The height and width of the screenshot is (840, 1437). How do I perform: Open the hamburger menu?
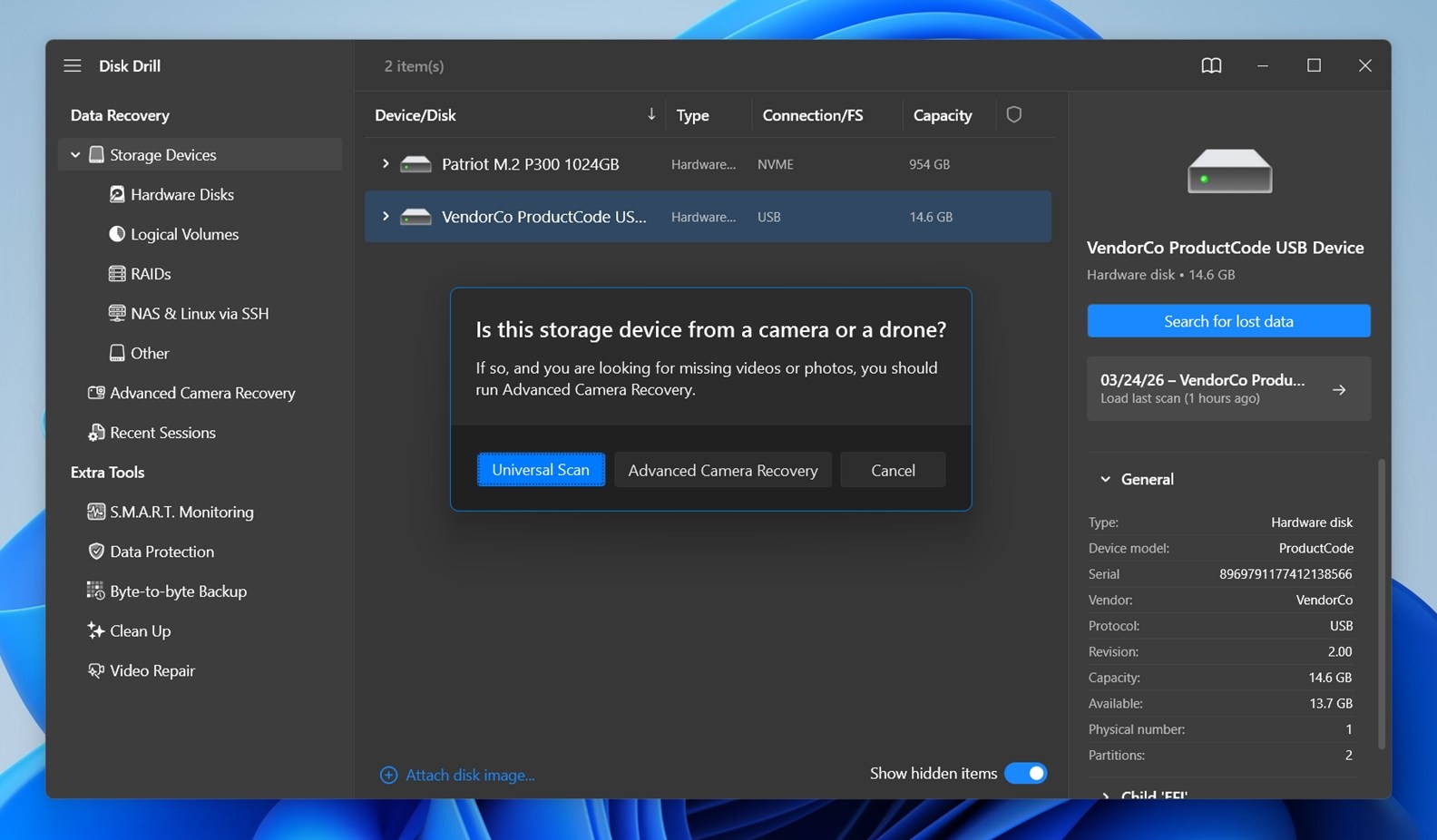[73, 65]
